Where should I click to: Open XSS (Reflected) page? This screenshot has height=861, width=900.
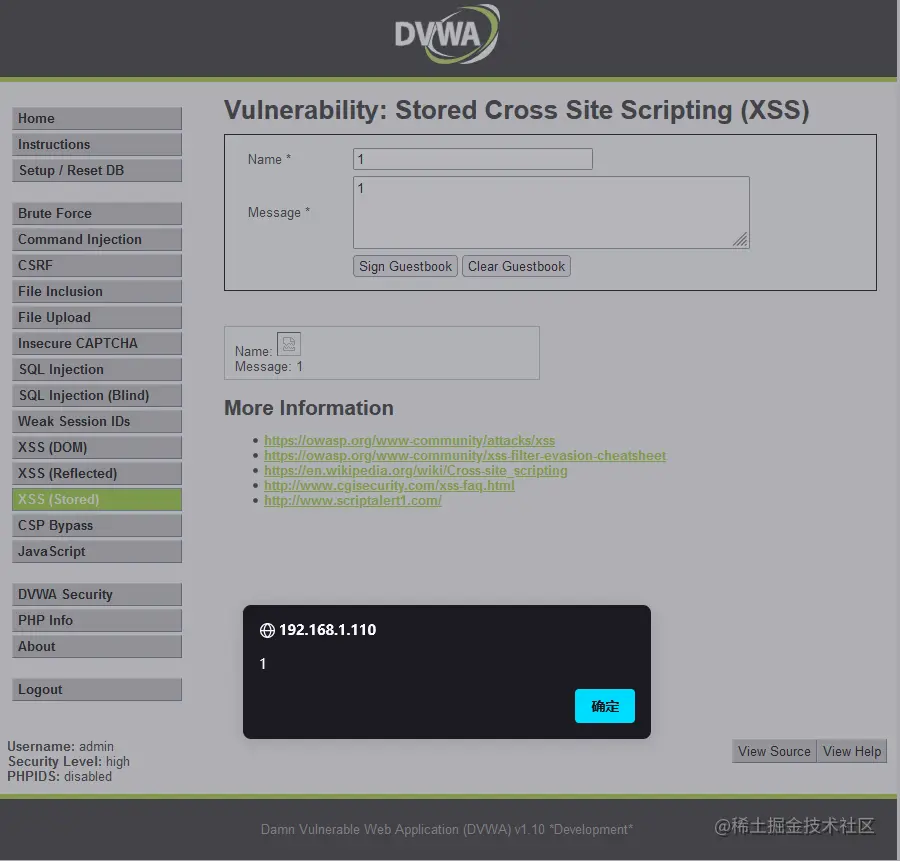point(97,474)
